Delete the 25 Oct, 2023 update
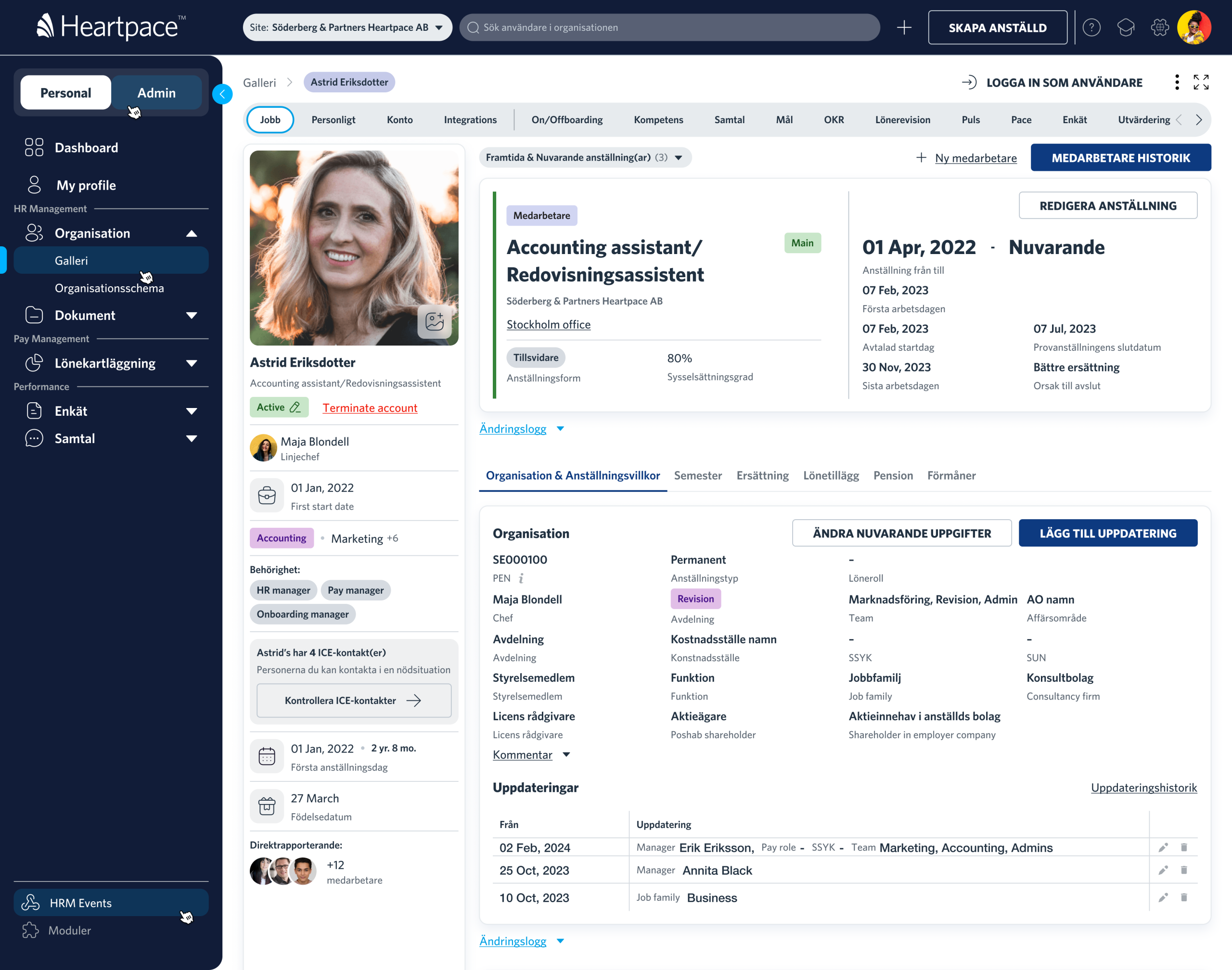This screenshot has width=1232, height=970. (x=1184, y=870)
